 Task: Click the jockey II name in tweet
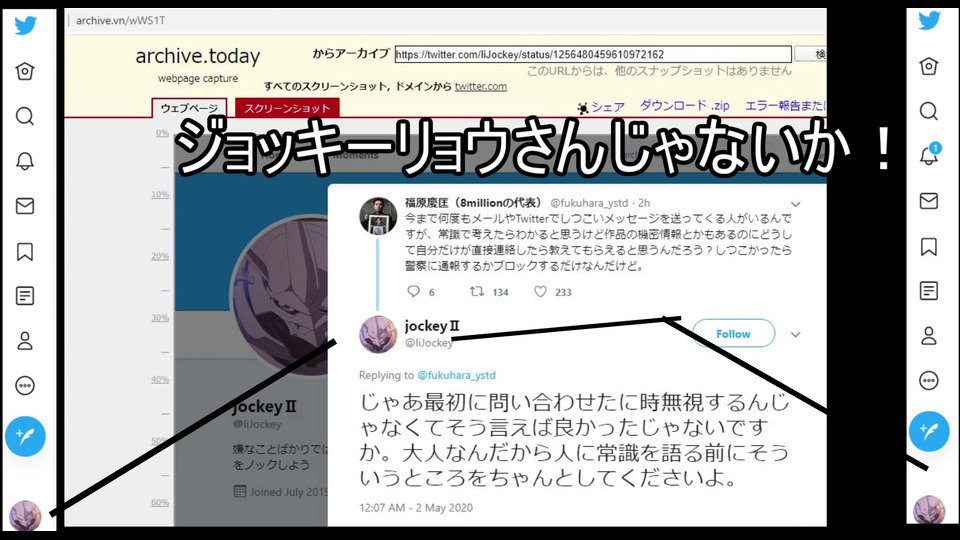coord(432,326)
